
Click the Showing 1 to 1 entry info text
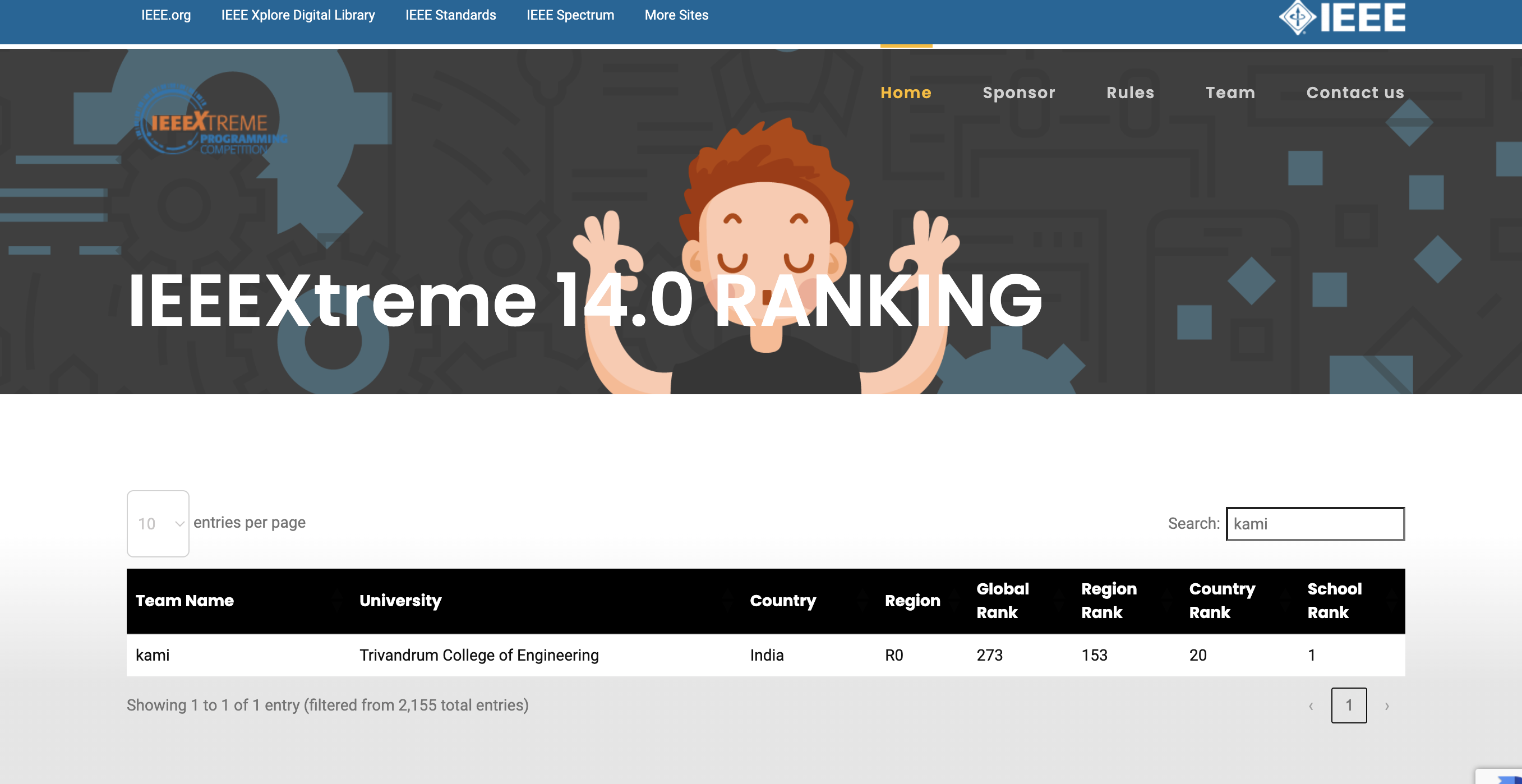(x=328, y=705)
